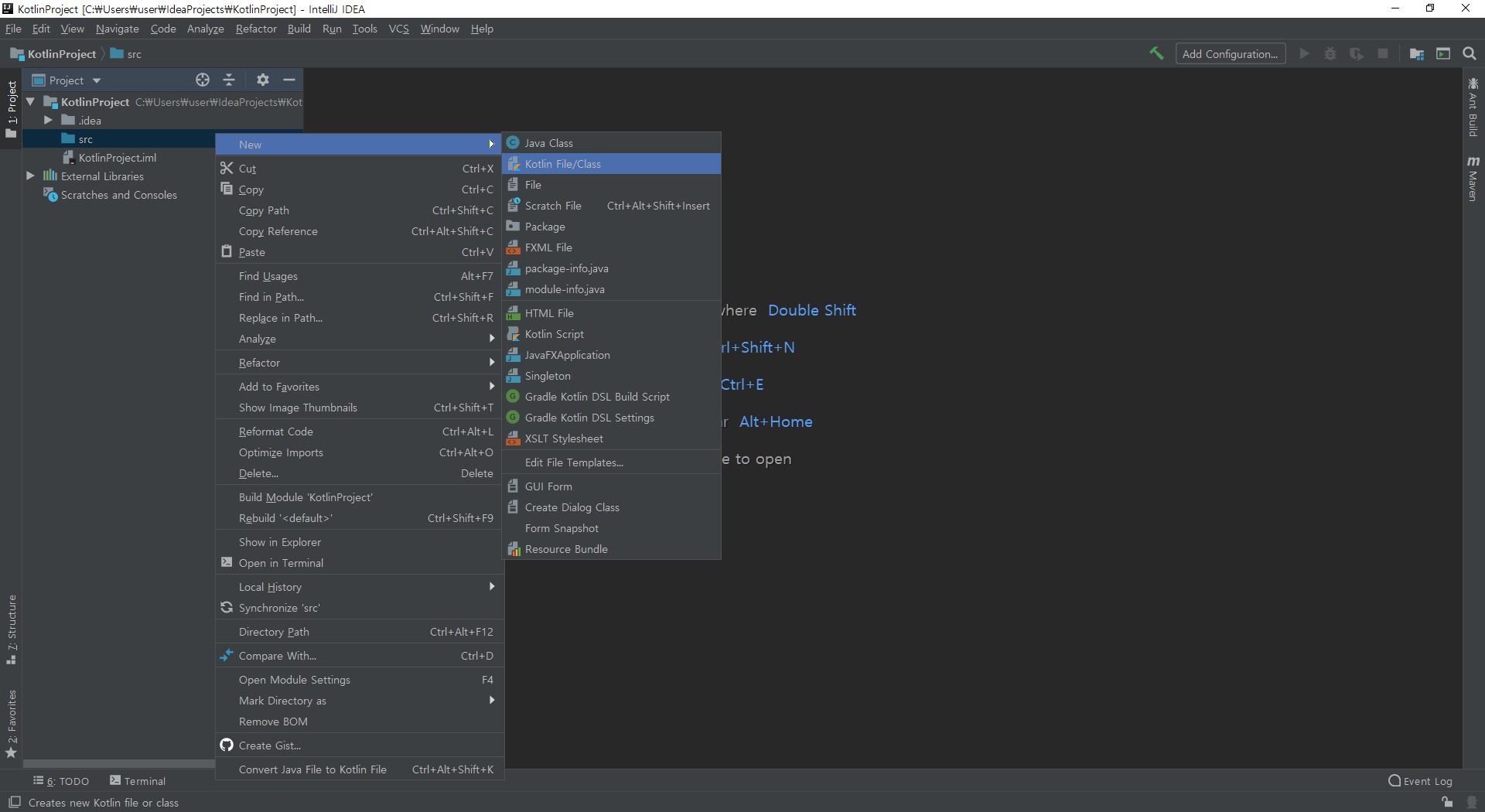Image resolution: width=1485 pixels, height=812 pixels.
Task: Expand Mark Directory as submenu
Action: [x=359, y=701]
